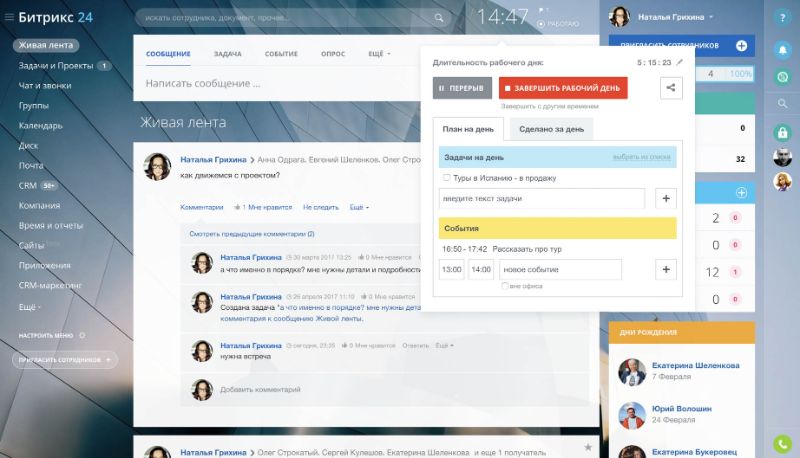Screen dimensions: 800x458
Task: Open notifications bell icon in right bar
Action: pyautogui.click(x=782, y=48)
